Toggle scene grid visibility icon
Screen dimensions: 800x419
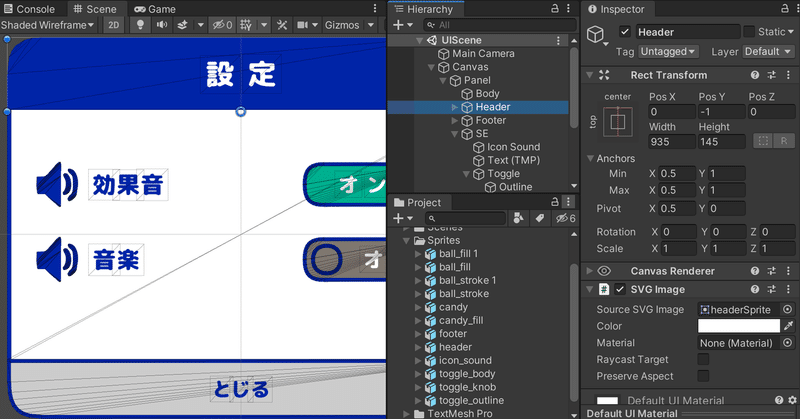[246, 24]
